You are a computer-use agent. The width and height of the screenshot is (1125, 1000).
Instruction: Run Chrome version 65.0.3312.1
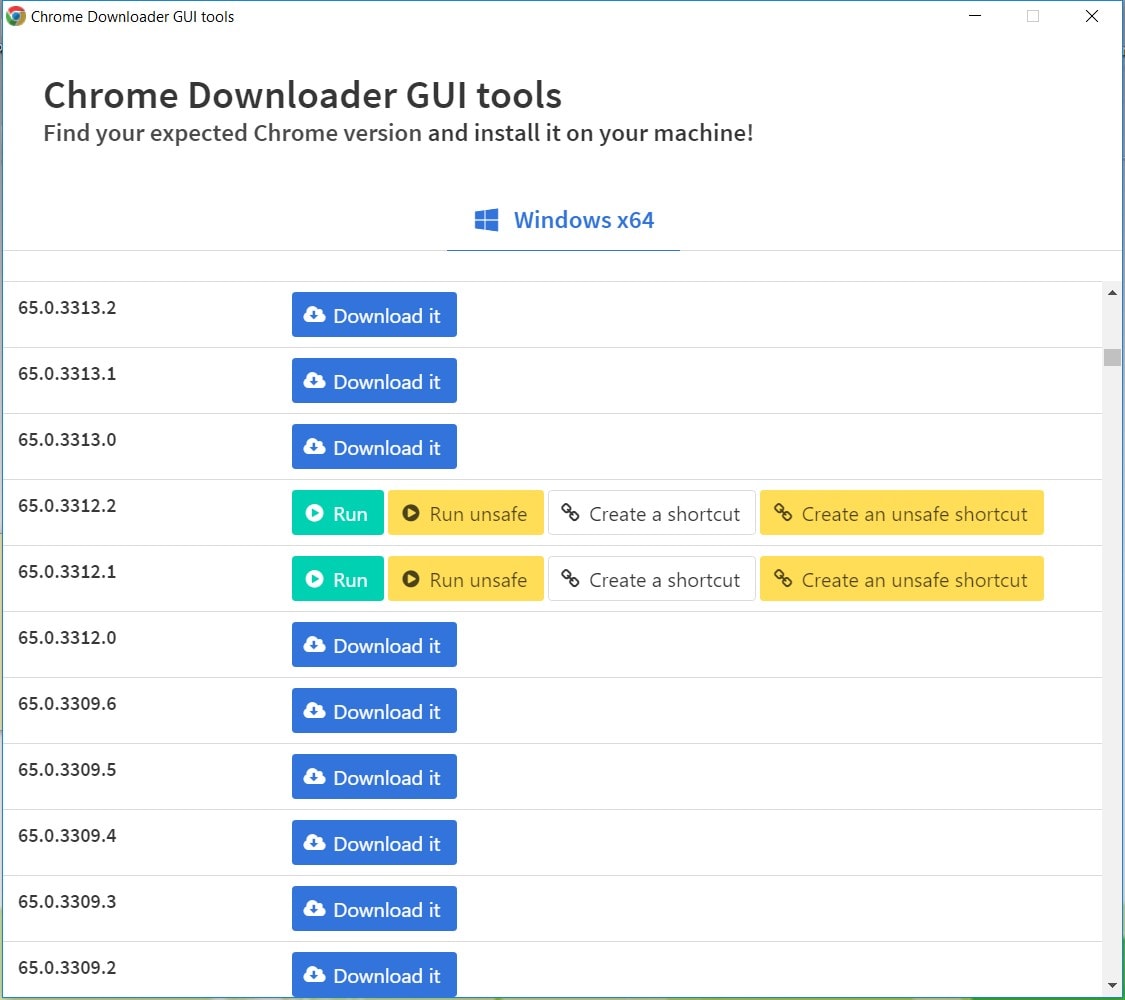pyautogui.click(x=337, y=578)
